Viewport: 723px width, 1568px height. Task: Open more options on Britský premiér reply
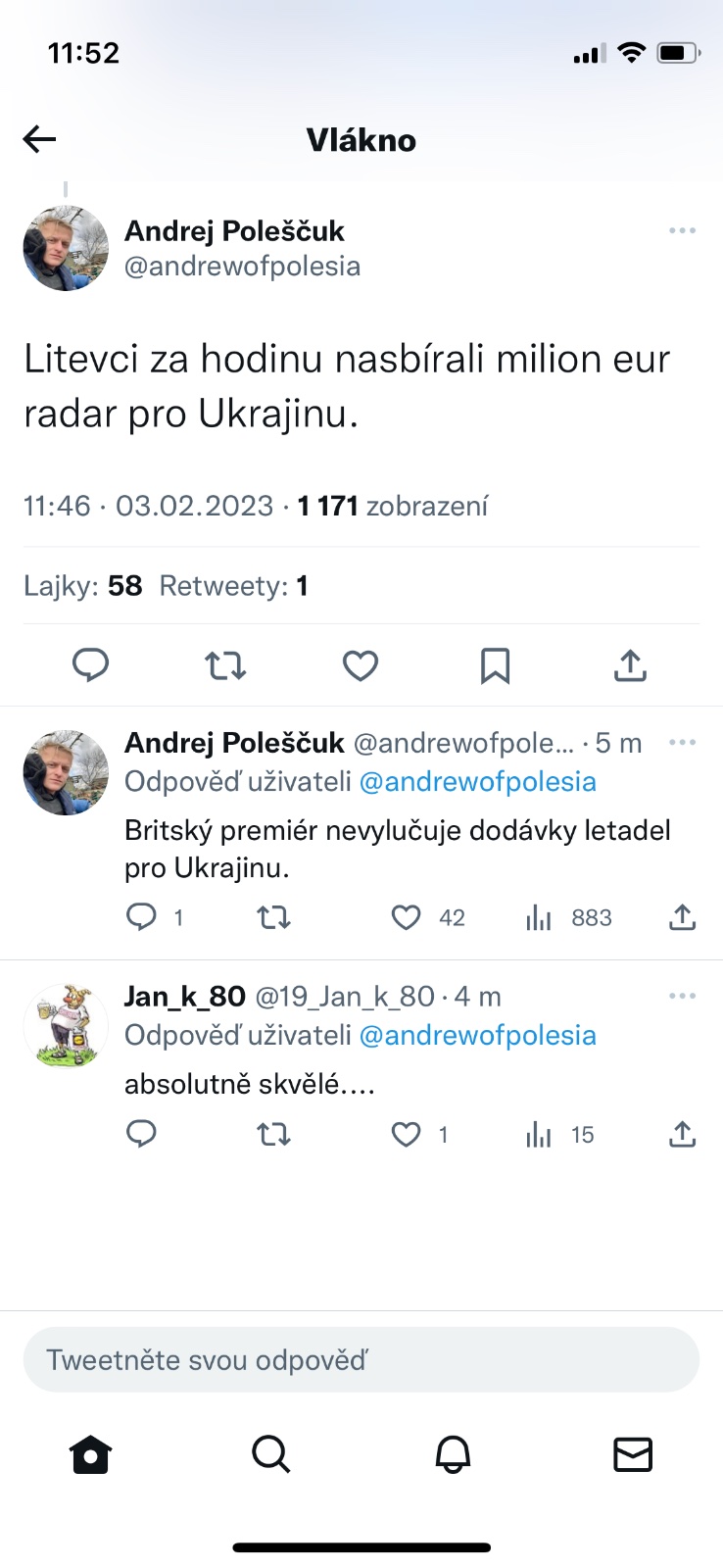tap(682, 743)
